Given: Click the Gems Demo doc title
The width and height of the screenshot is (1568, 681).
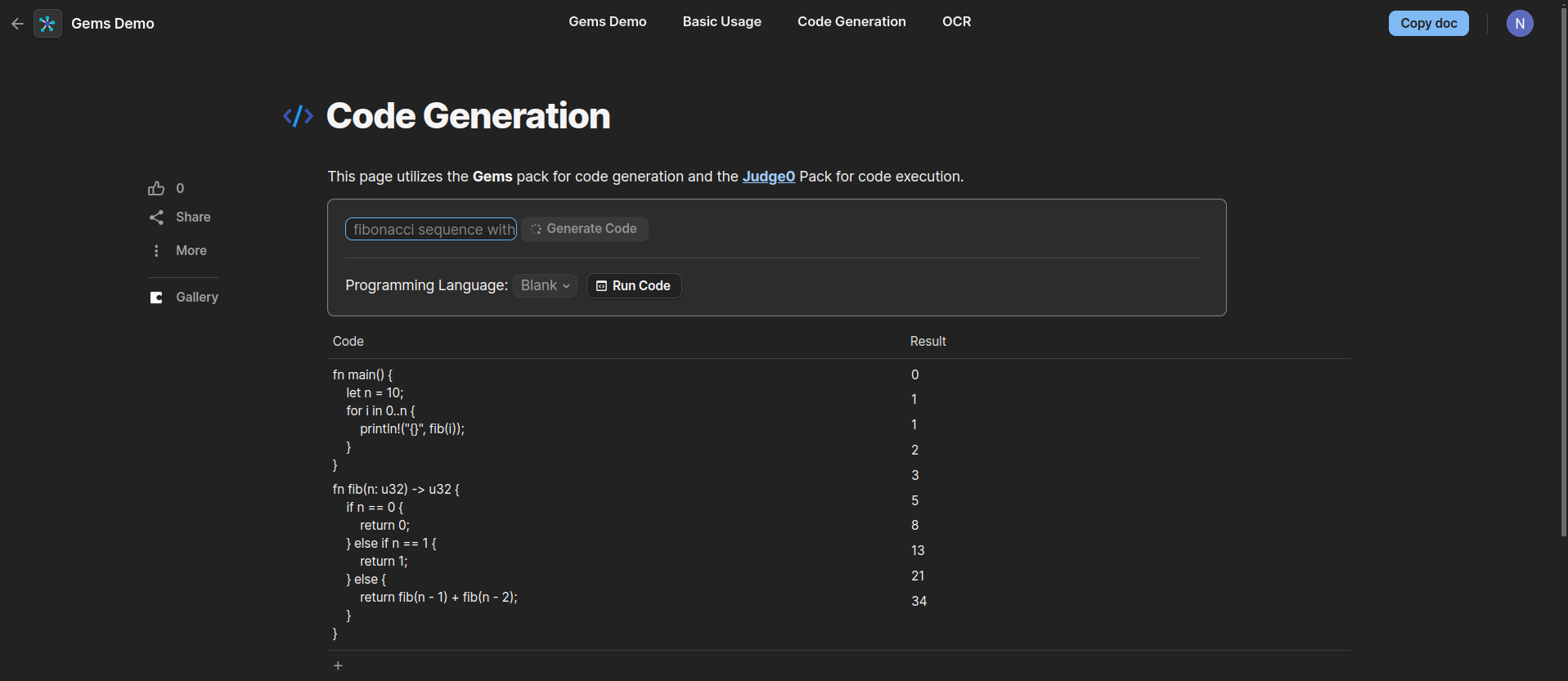Looking at the screenshot, I should pyautogui.click(x=113, y=24).
